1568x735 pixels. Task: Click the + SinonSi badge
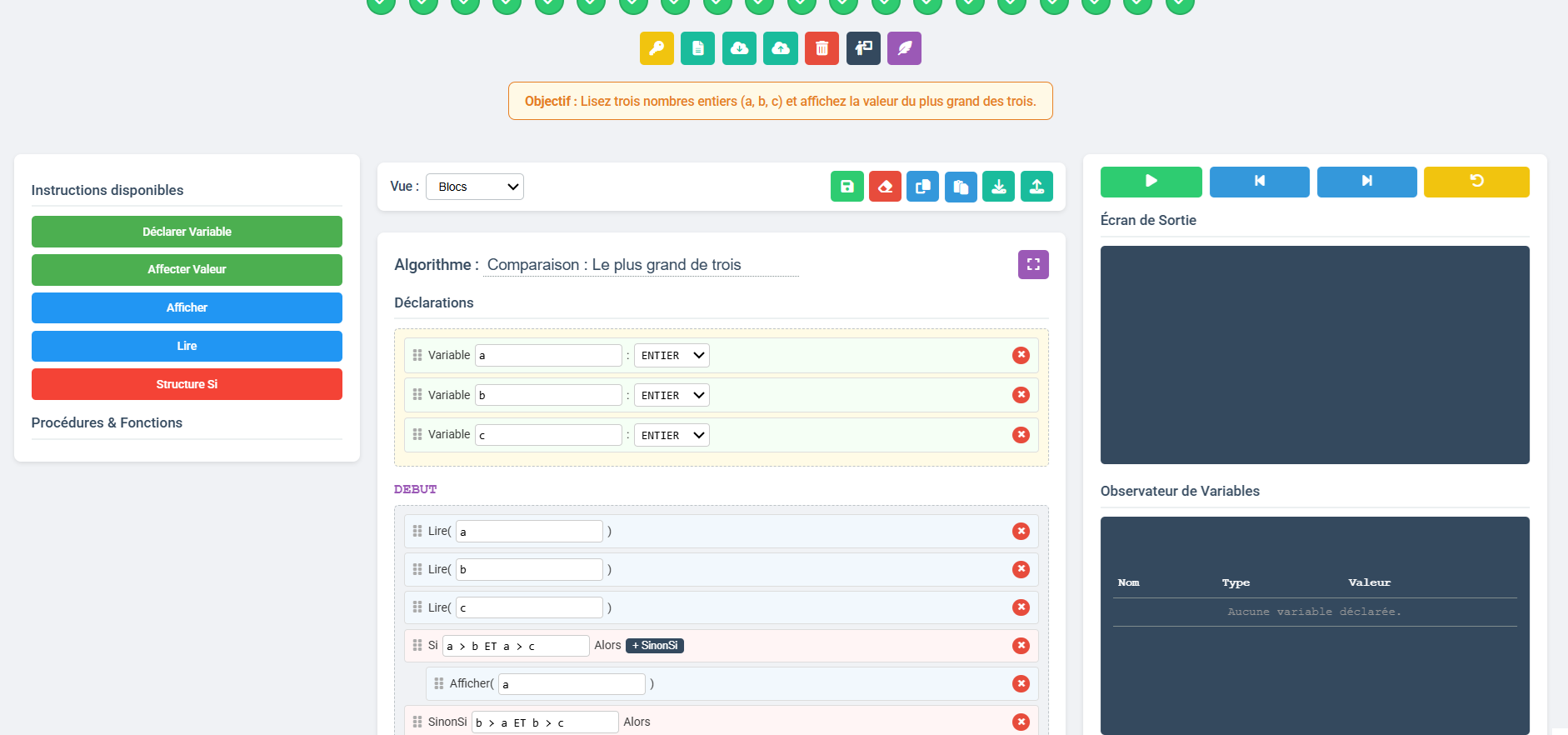[x=654, y=646]
